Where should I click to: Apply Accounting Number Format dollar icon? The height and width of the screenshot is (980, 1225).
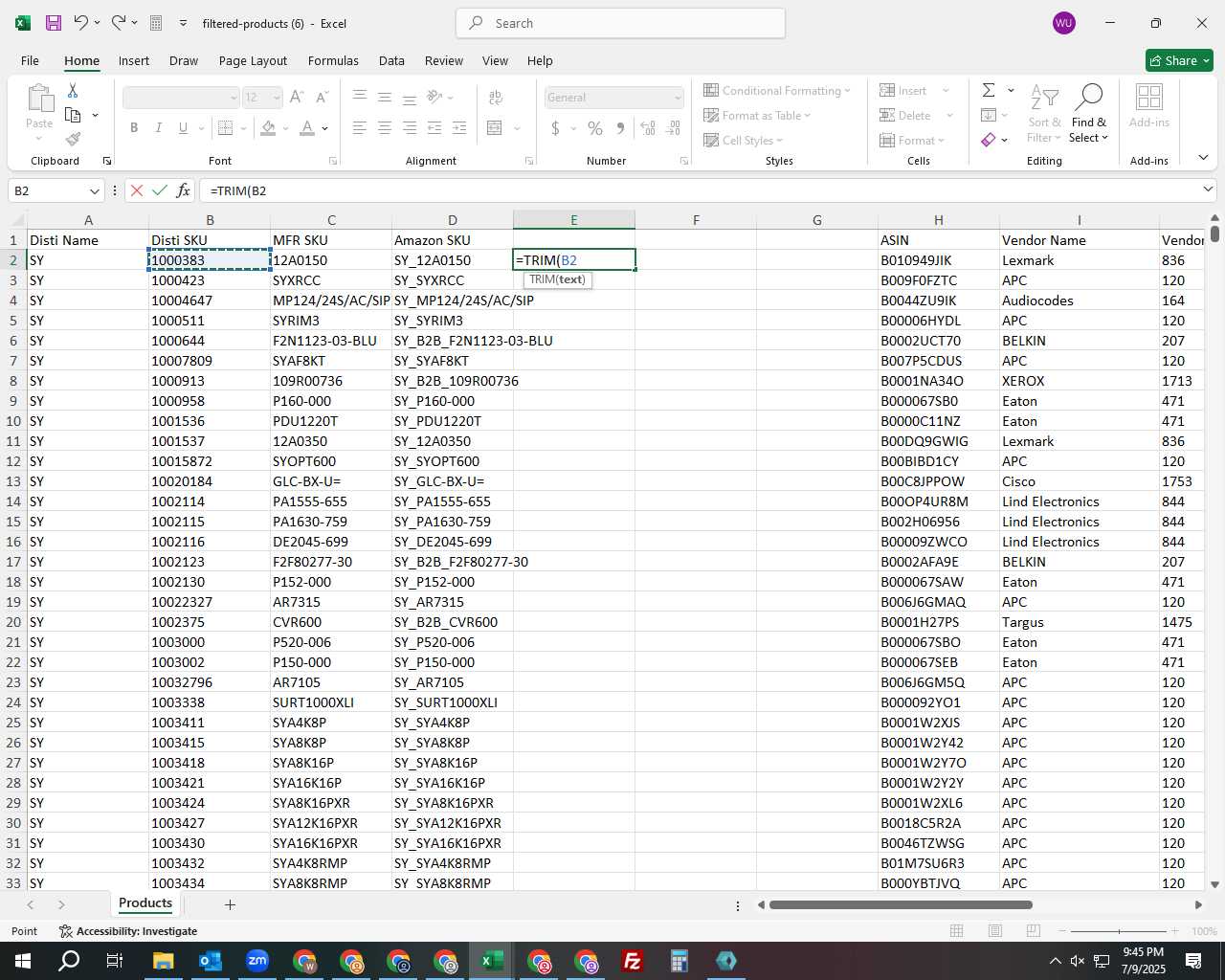[555, 128]
